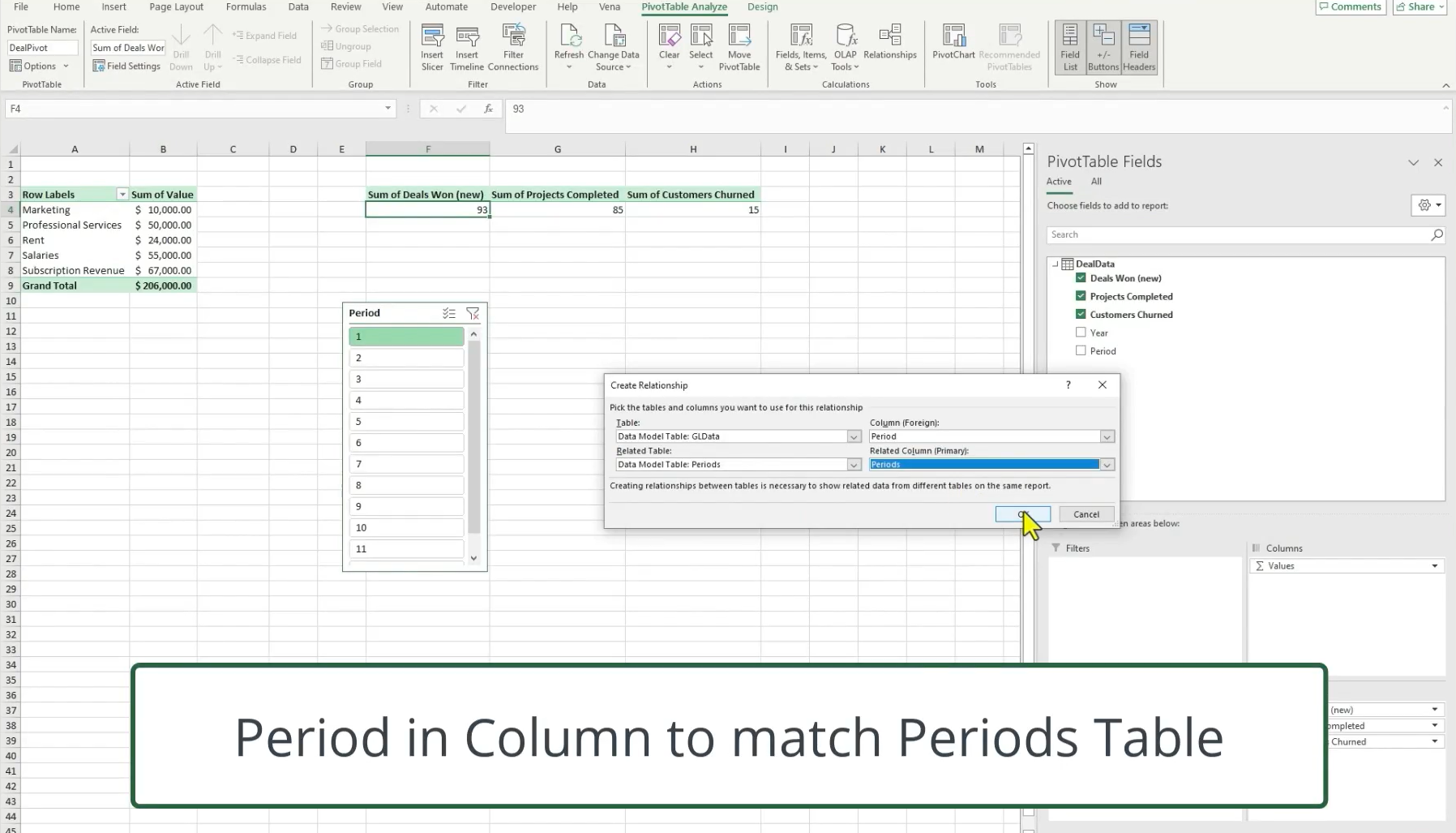Check the Period field in field list
The image size is (1456, 833).
(1081, 350)
